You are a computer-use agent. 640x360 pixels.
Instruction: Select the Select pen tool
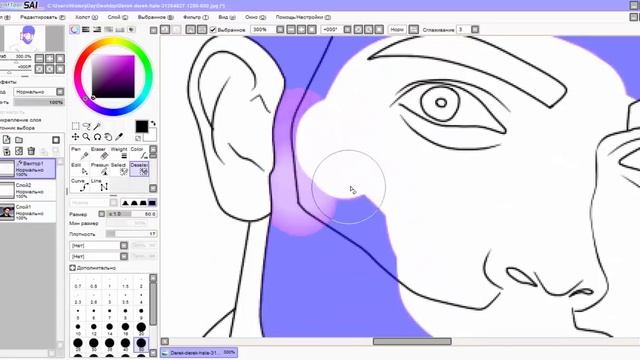[x=119, y=169]
